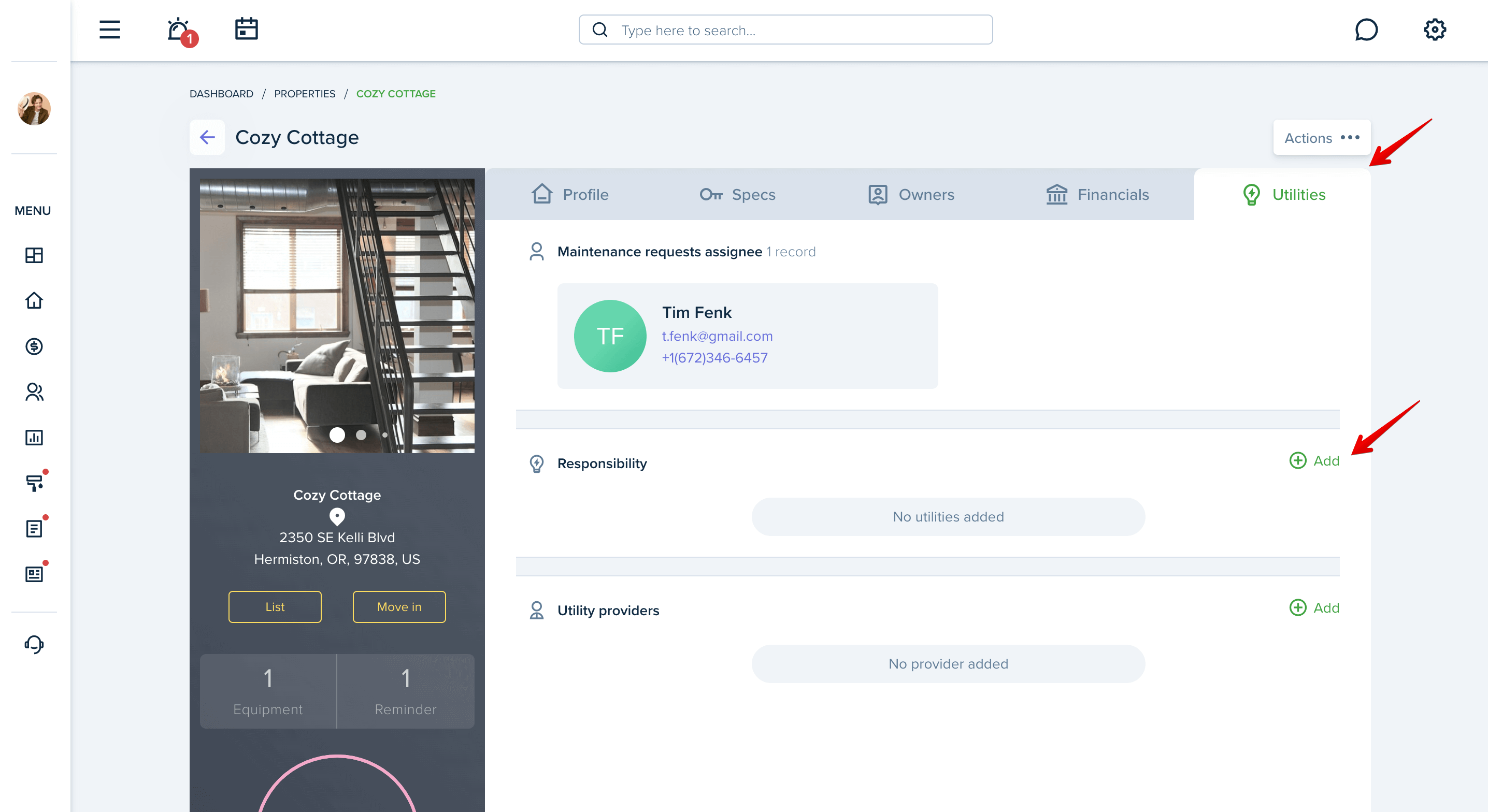This screenshot has height=812, width=1488.
Task: Click the location pin icon
Action: pos(337,516)
